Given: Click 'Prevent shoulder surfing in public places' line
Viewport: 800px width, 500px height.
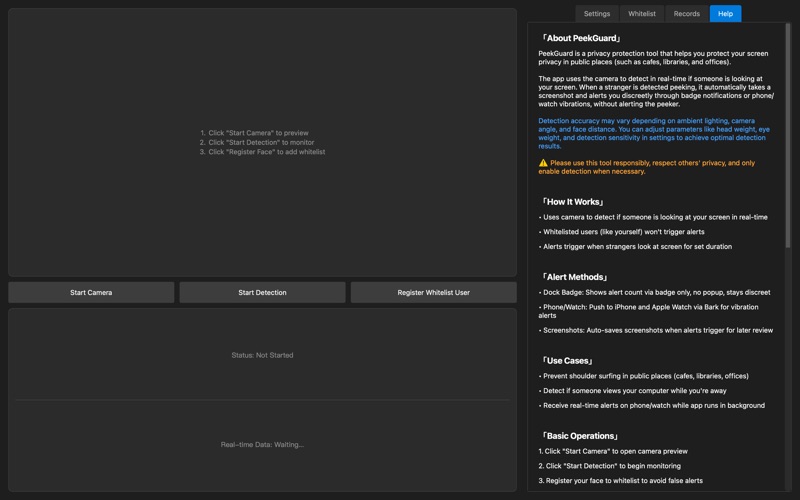Looking at the screenshot, I should (643, 376).
